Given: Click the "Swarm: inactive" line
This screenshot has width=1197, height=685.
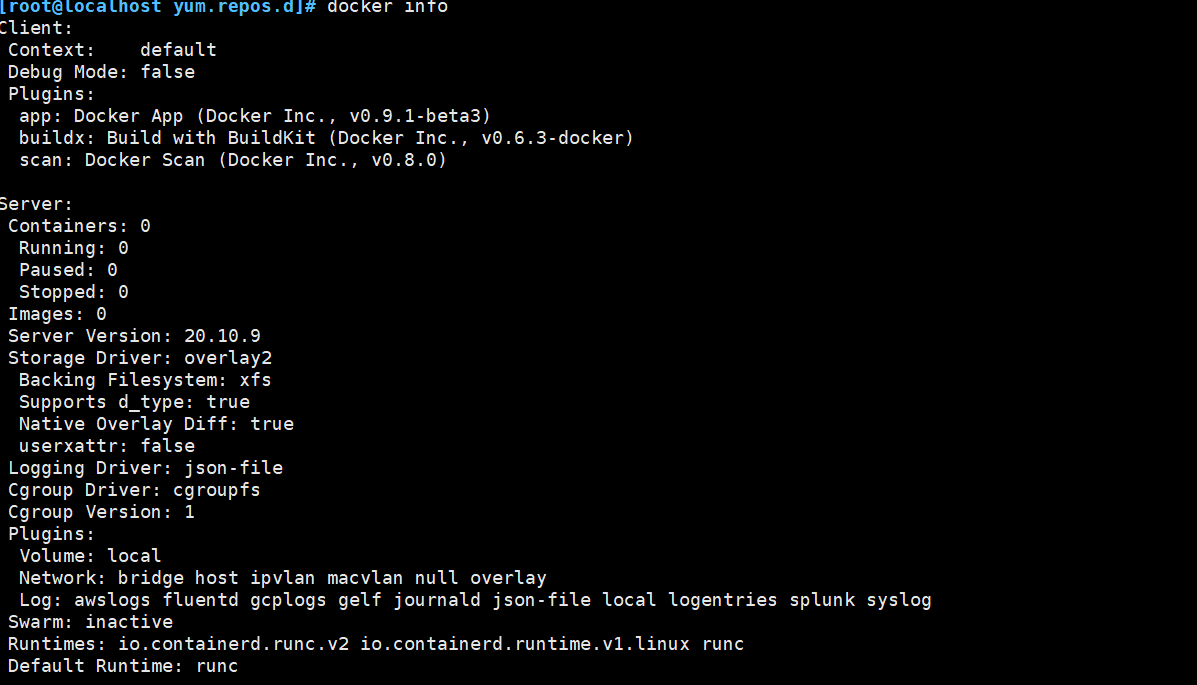Looking at the screenshot, I should point(90,622).
